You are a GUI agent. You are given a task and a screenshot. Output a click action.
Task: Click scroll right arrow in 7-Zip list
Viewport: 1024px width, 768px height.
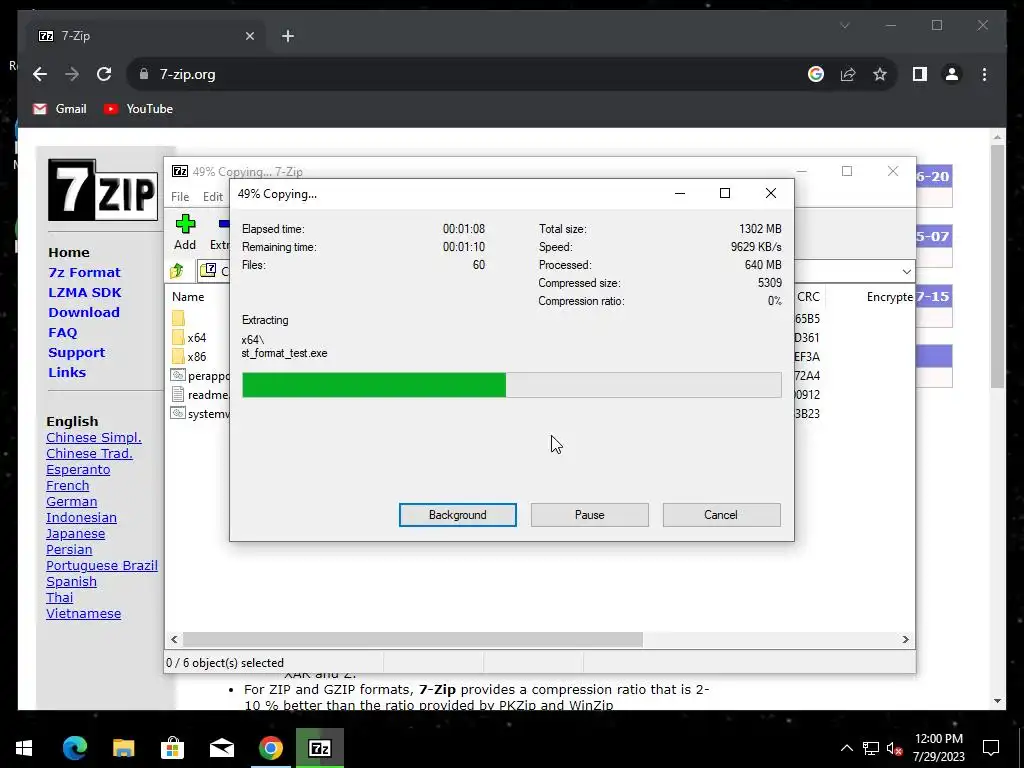[905, 639]
